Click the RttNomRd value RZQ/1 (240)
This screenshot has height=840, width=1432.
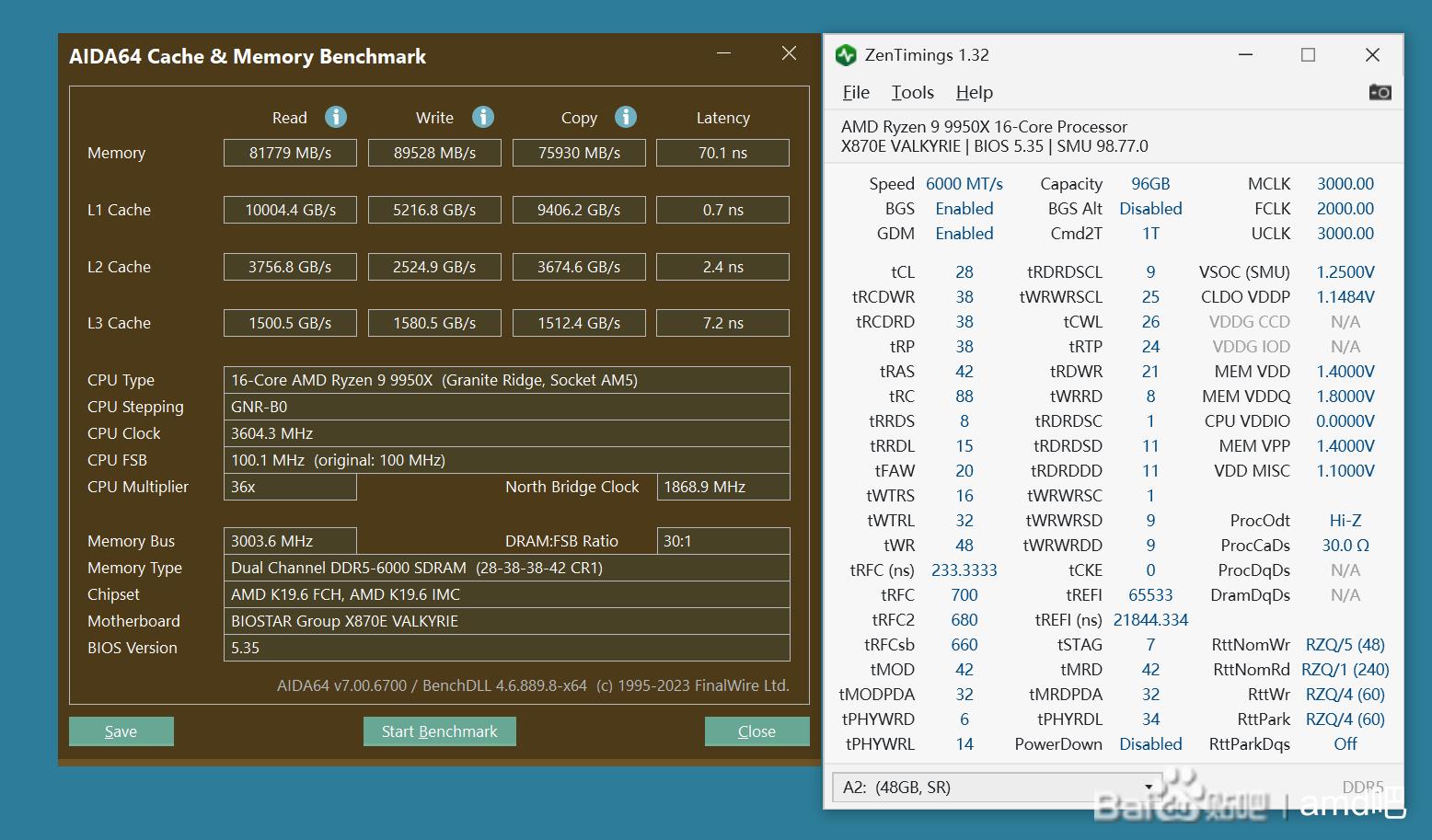(1345, 670)
